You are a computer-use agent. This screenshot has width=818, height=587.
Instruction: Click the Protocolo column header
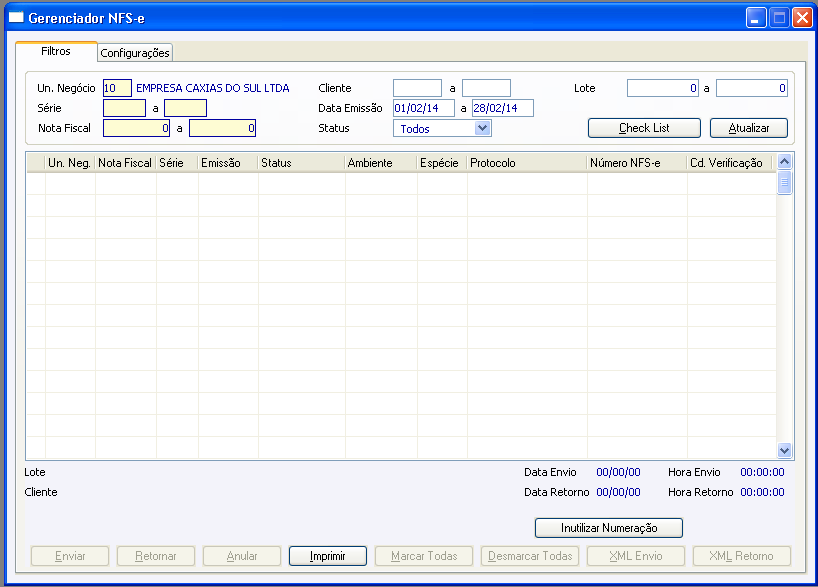[527, 163]
